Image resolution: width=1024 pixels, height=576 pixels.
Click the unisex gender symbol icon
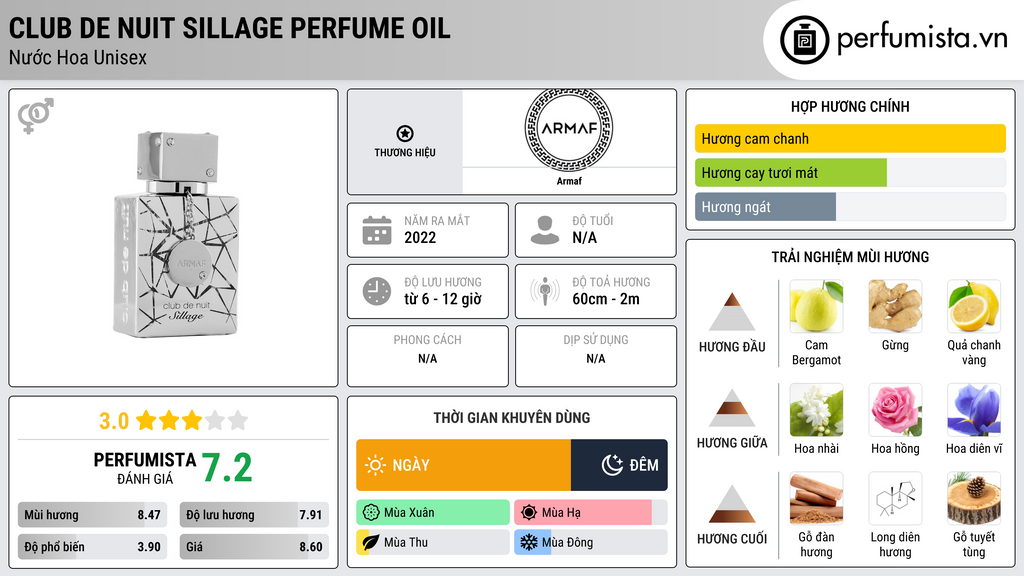[35, 116]
